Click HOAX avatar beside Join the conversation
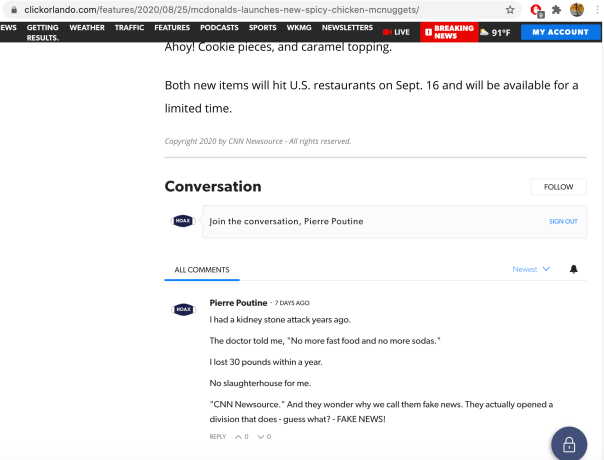 pyautogui.click(x=183, y=221)
